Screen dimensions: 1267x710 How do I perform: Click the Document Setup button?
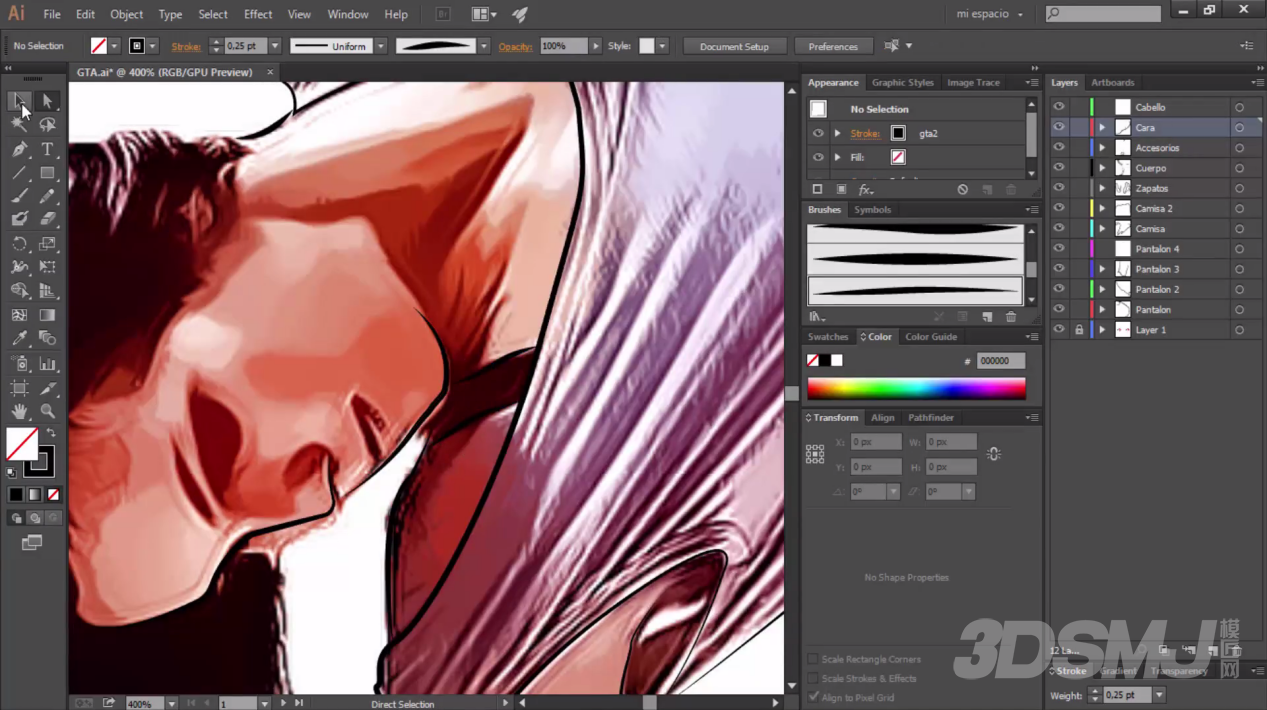coord(734,46)
